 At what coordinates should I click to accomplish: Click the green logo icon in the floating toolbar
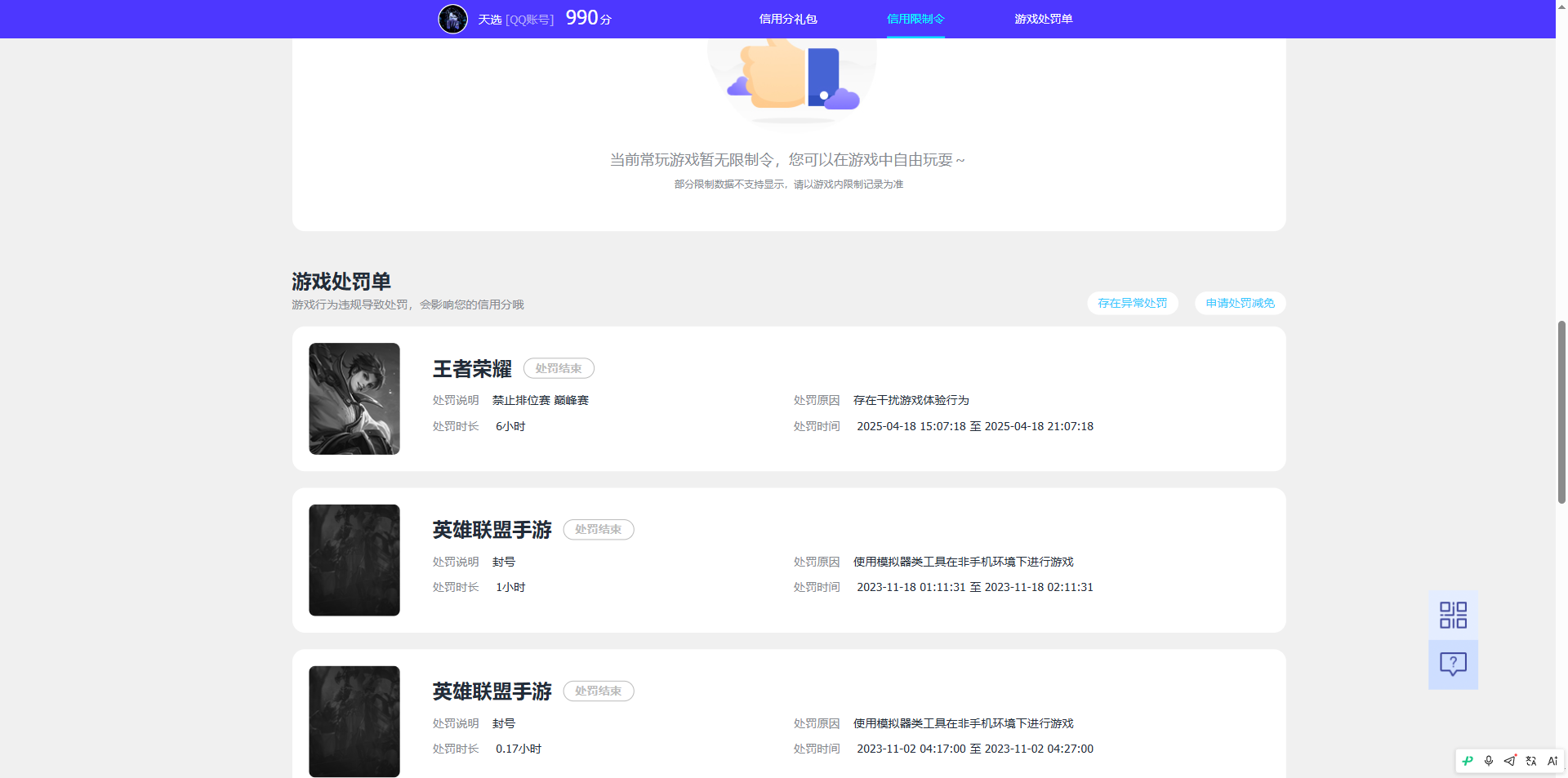(1468, 761)
